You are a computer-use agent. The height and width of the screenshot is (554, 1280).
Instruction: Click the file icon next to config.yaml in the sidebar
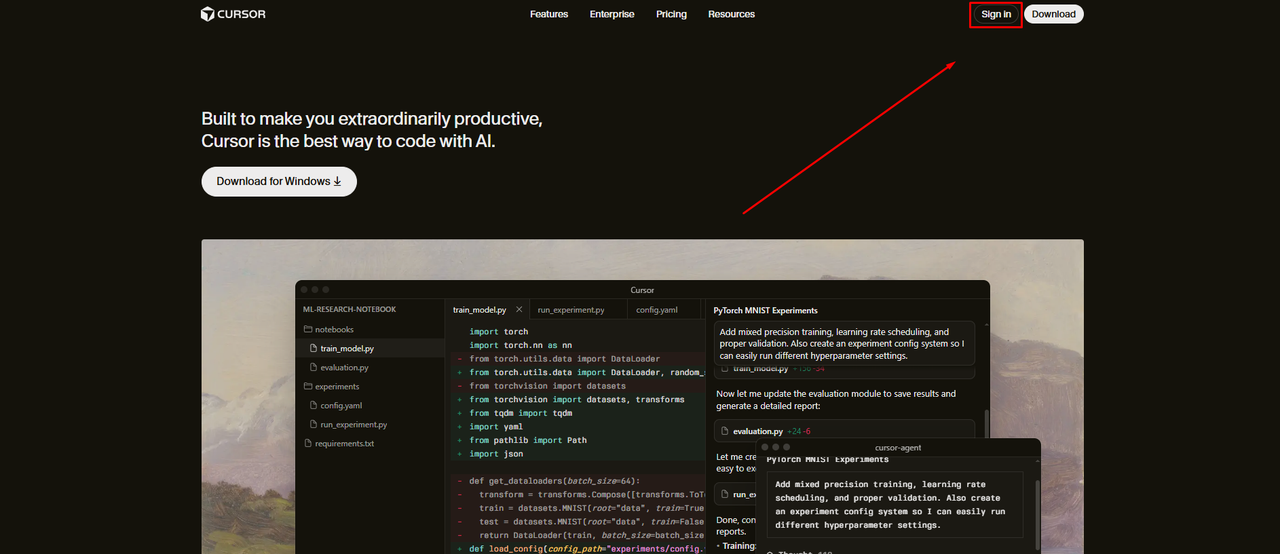[x=313, y=405]
